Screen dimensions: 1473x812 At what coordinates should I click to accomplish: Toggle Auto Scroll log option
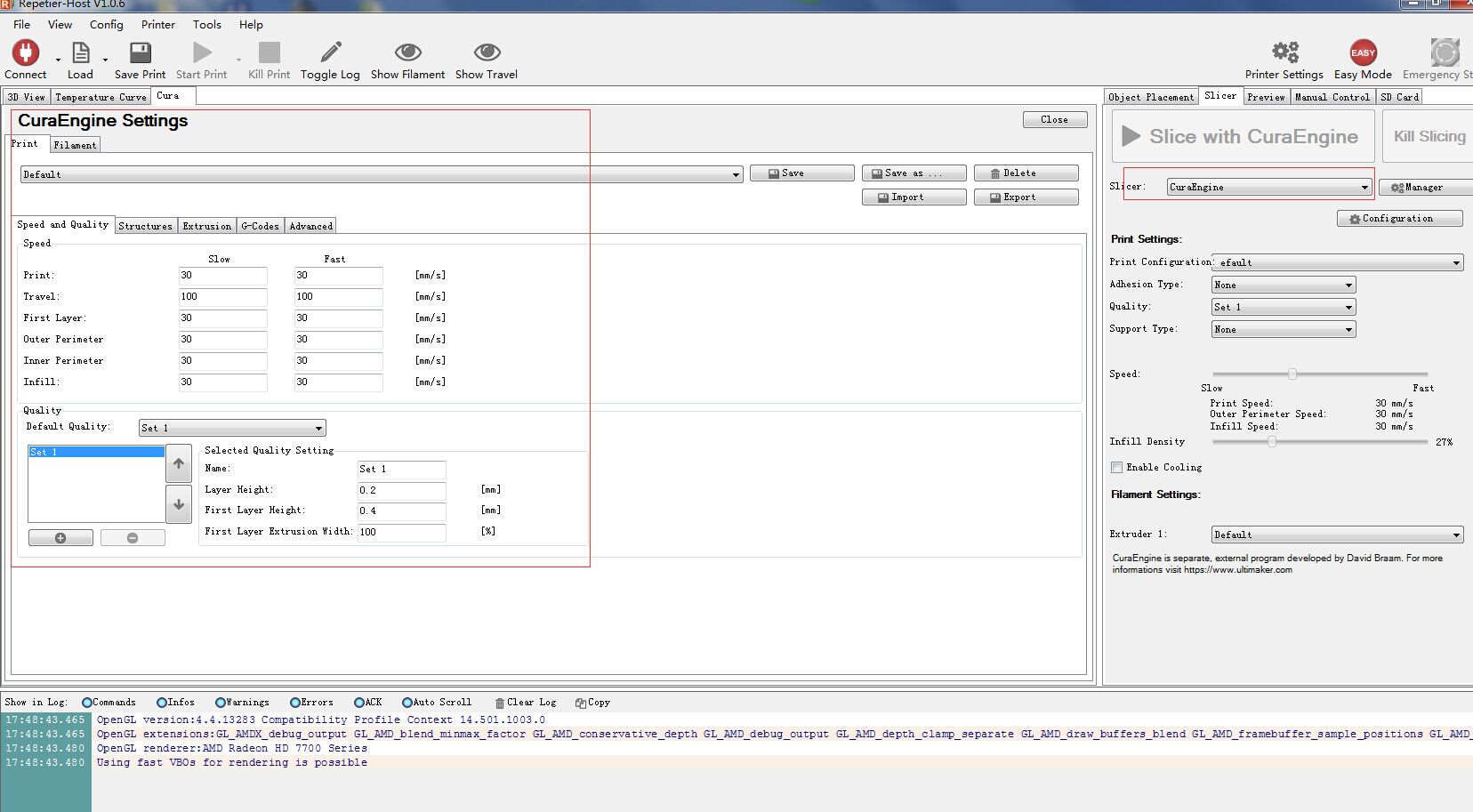click(x=407, y=703)
